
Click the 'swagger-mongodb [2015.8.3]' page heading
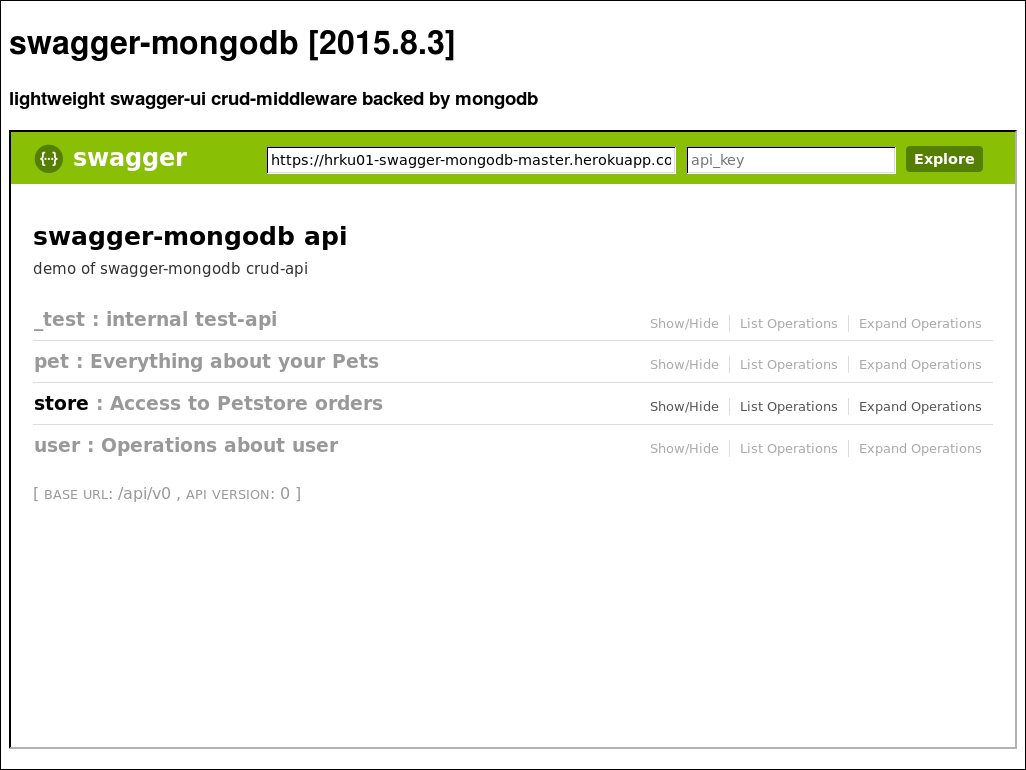(232, 43)
